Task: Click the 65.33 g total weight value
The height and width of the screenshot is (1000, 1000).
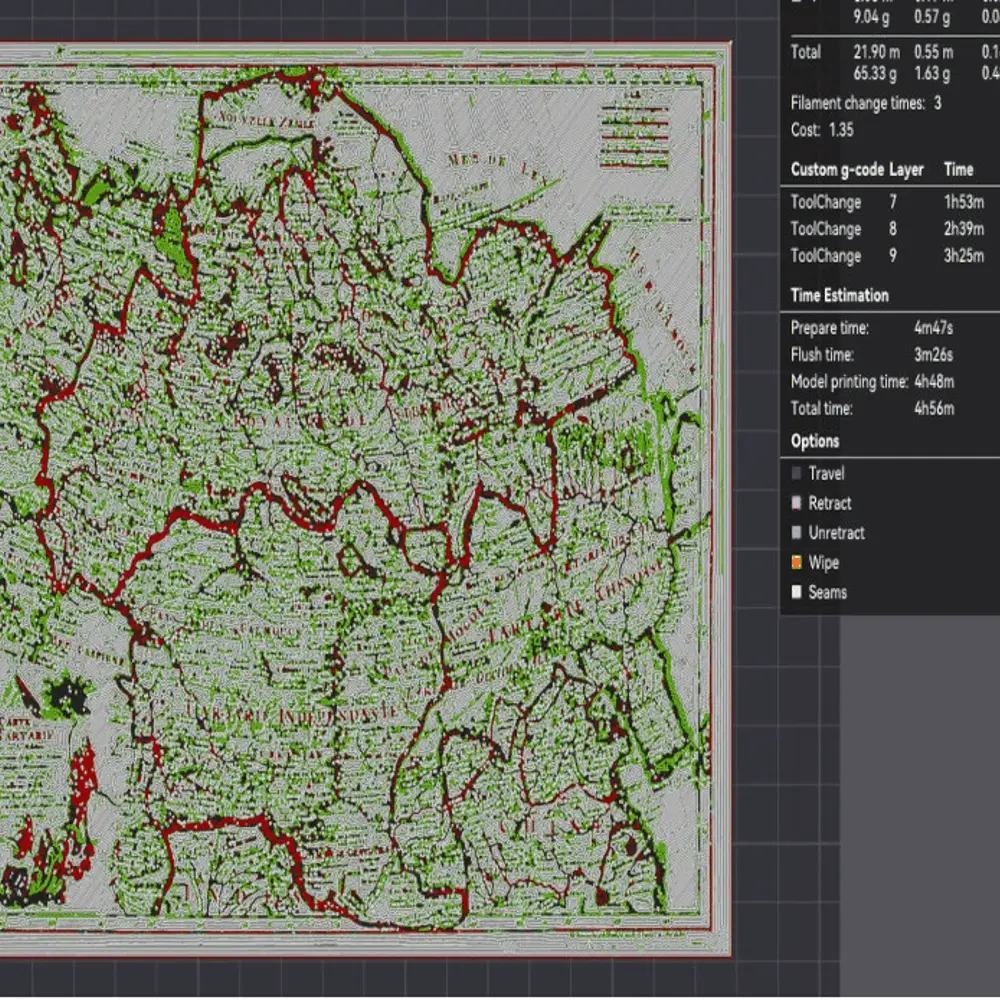Action: pyautogui.click(x=875, y=73)
